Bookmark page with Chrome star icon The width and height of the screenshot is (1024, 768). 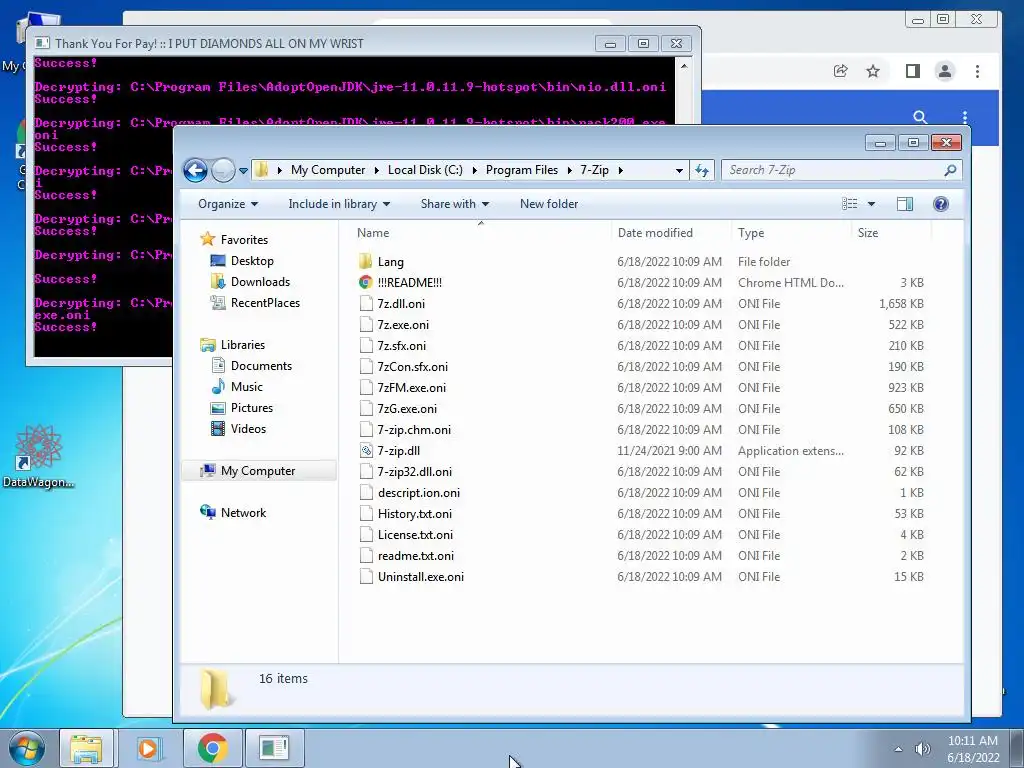pos(873,71)
